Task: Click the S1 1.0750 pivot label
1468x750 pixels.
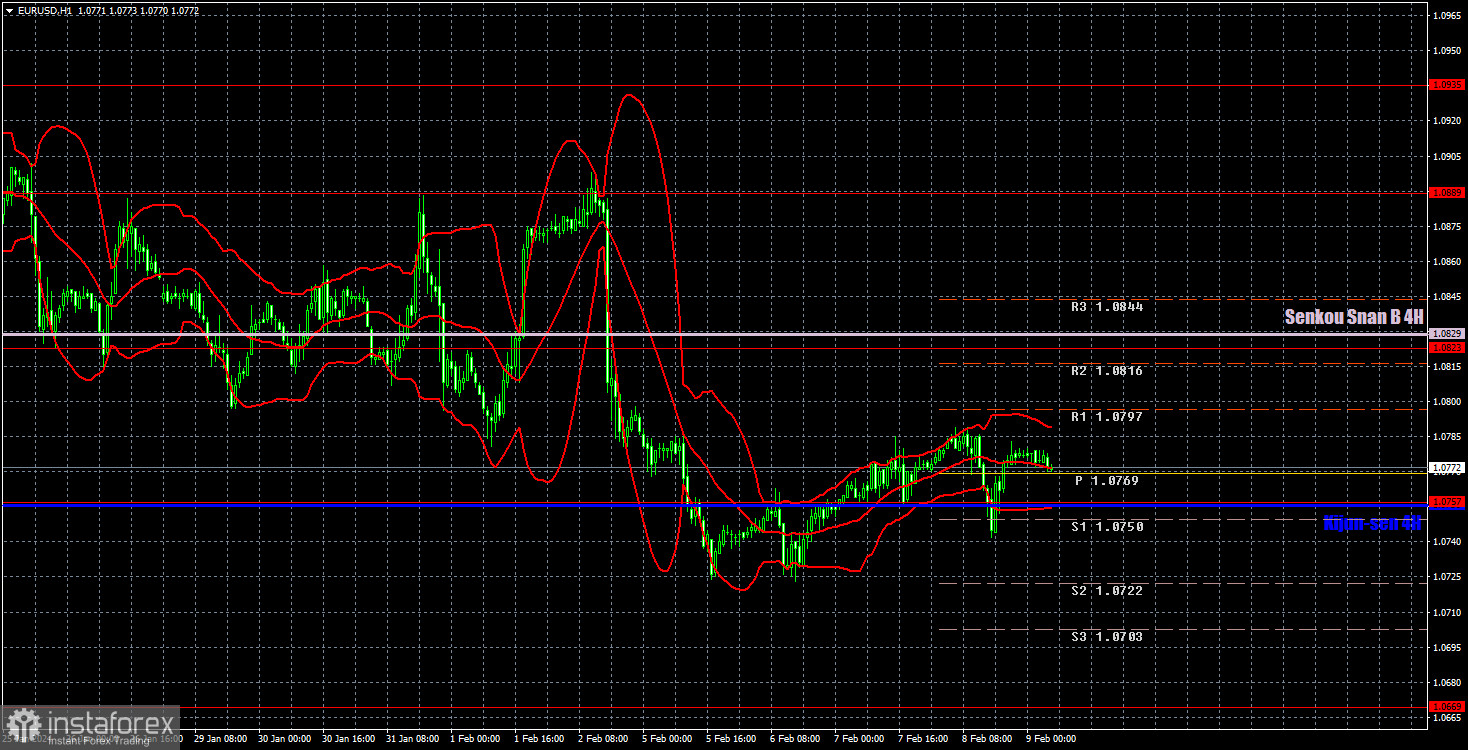Action: click(x=1107, y=527)
